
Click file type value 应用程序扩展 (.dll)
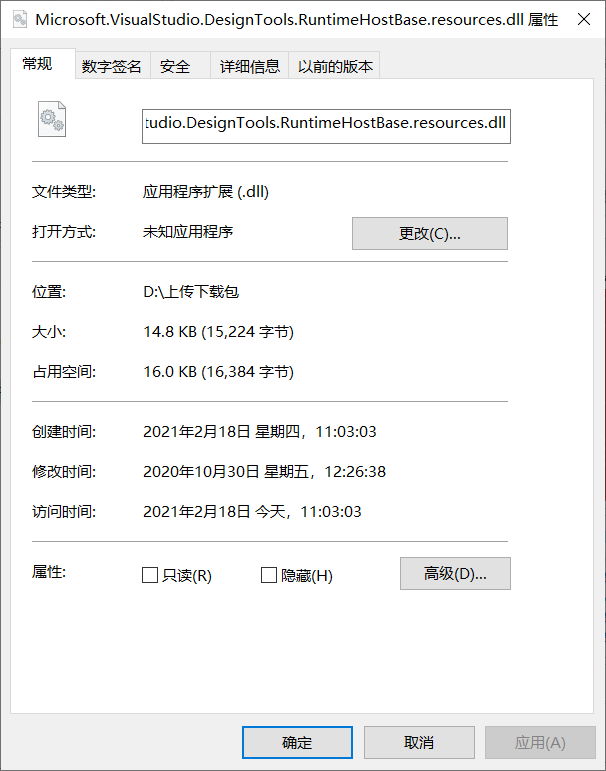(206, 192)
